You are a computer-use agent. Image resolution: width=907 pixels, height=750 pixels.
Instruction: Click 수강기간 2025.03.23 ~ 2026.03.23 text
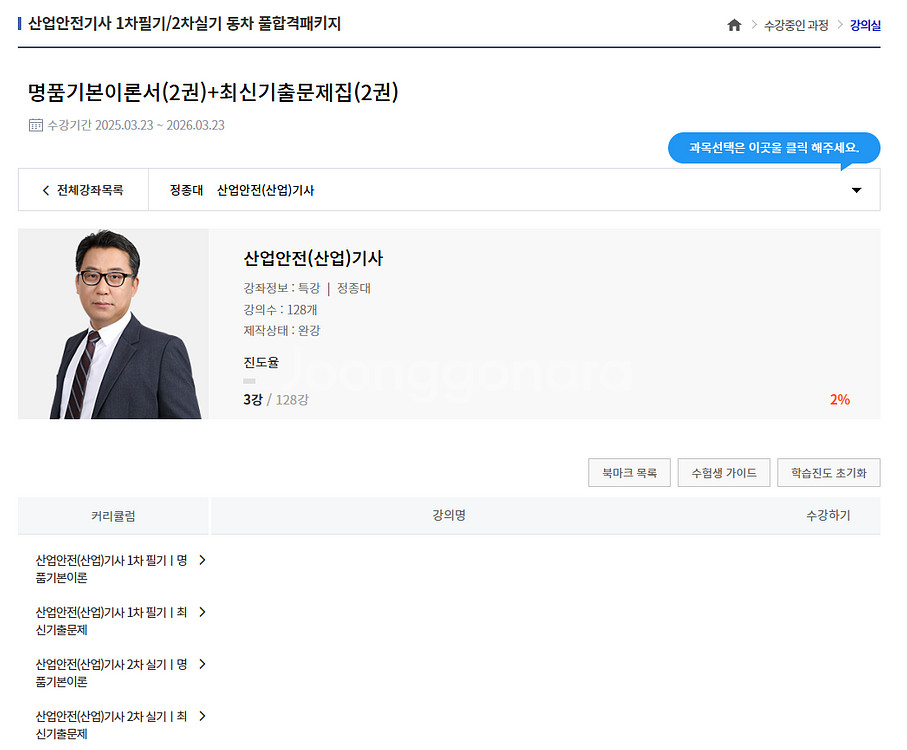pos(136,125)
